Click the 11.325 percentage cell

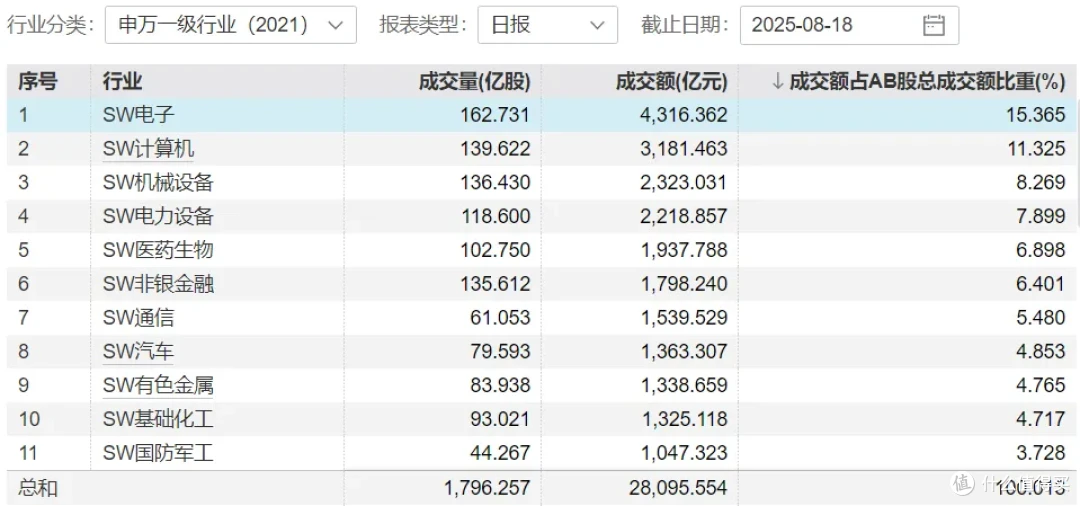click(1037, 149)
